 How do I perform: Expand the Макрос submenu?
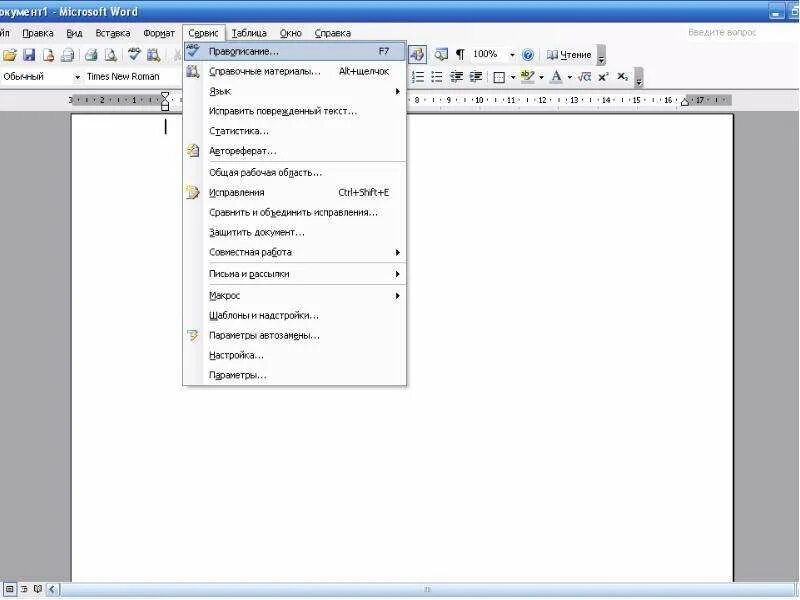(295, 296)
